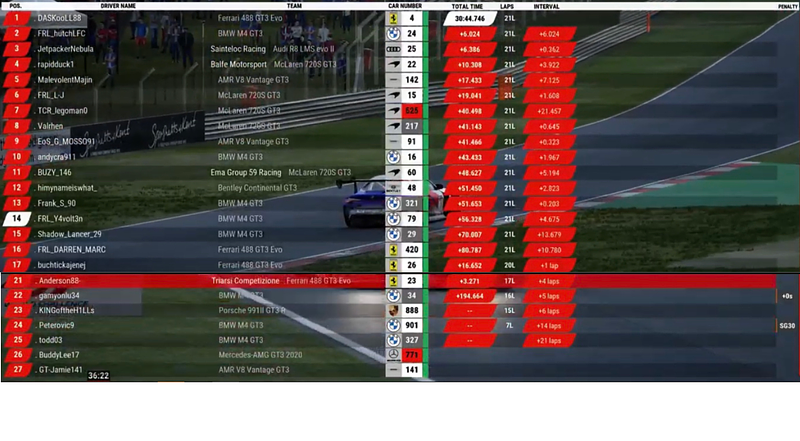The image size is (800, 441).
Task: Click the +1 lap interval for buchtickajenej
Action: [549, 265]
